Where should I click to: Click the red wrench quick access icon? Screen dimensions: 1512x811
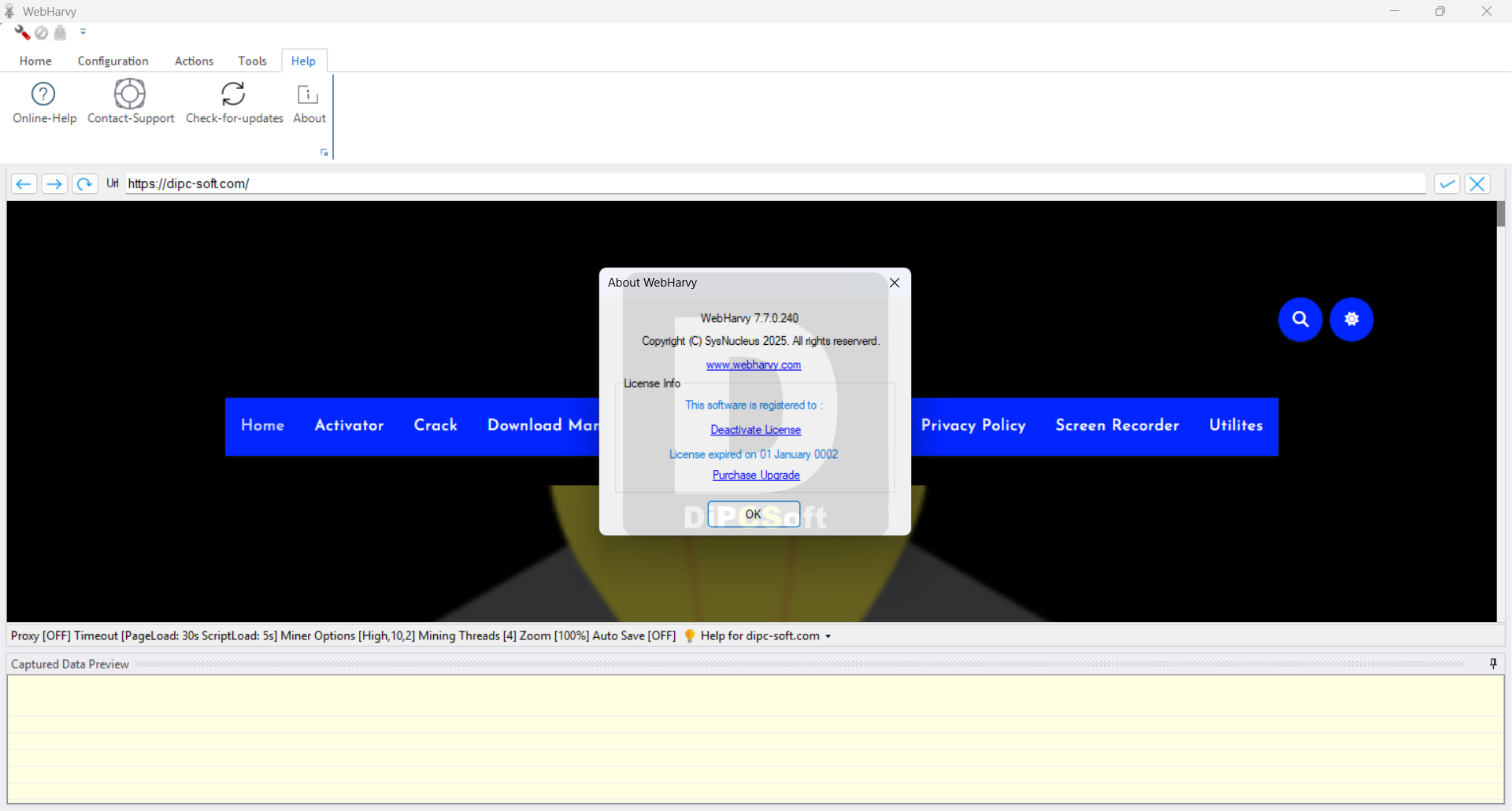(x=22, y=32)
